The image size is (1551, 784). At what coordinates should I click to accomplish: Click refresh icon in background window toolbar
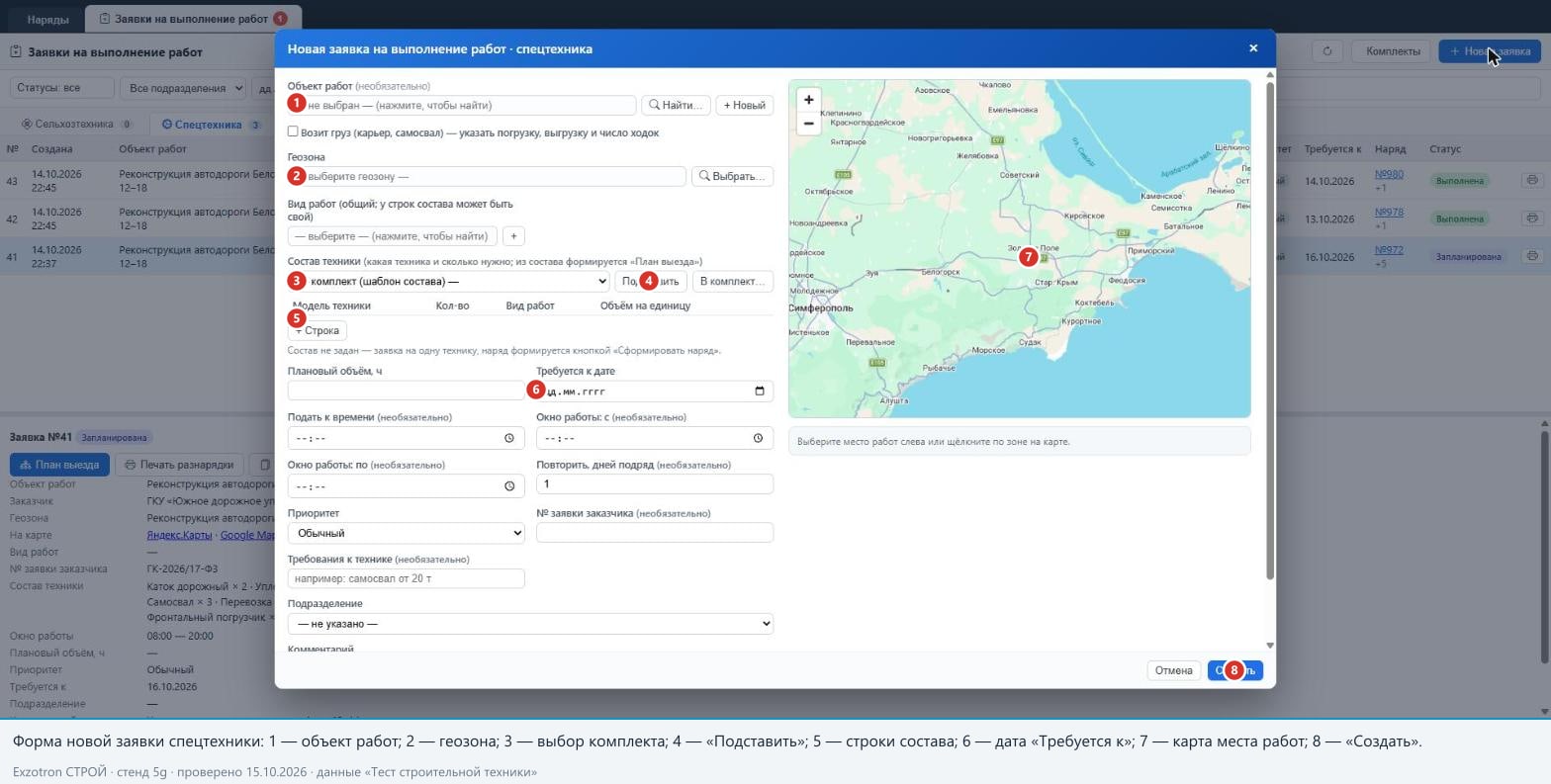pyautogui.click(x=1326, y=51)
